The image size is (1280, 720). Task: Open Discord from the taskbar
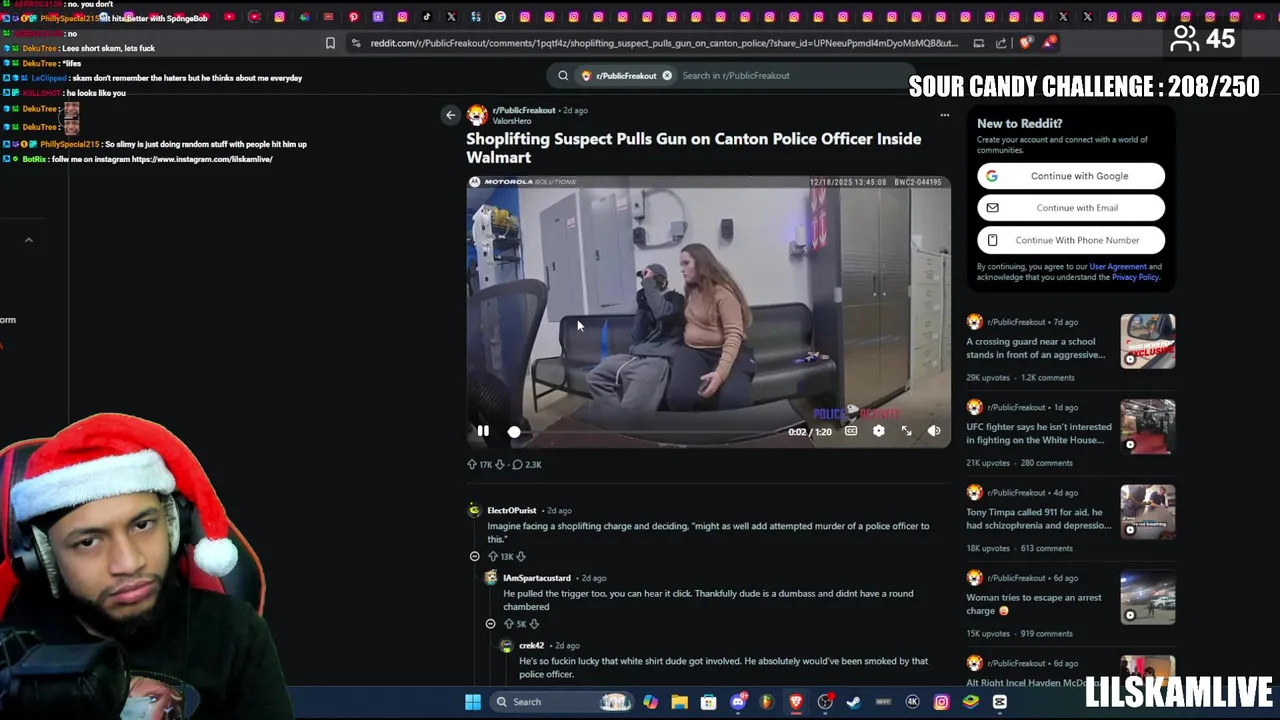click(738, 702)
